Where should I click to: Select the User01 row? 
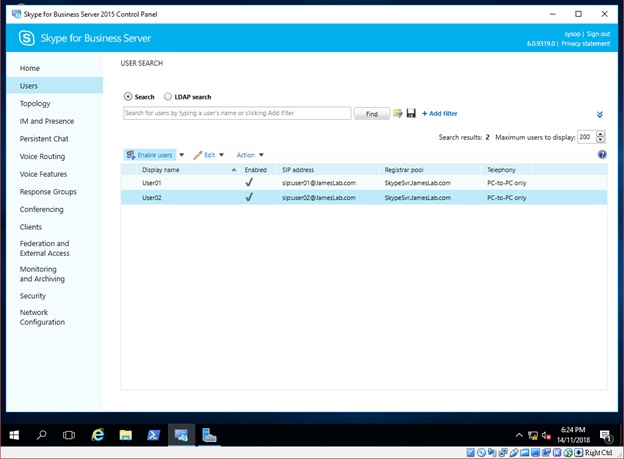point(364,183)
